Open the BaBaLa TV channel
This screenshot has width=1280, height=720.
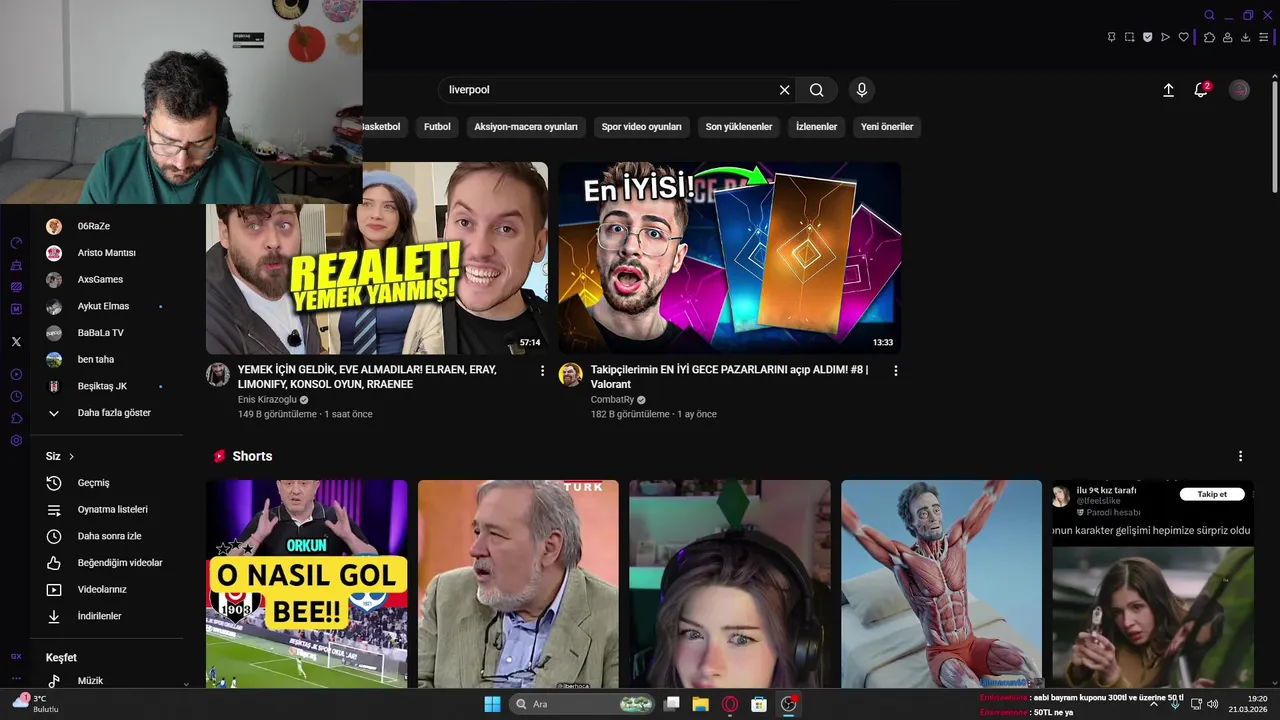coord(107,333)
